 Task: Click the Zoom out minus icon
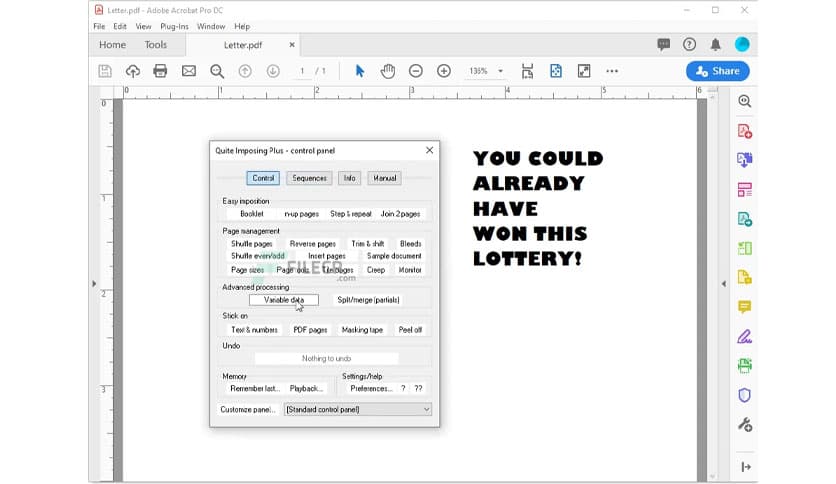416,71
